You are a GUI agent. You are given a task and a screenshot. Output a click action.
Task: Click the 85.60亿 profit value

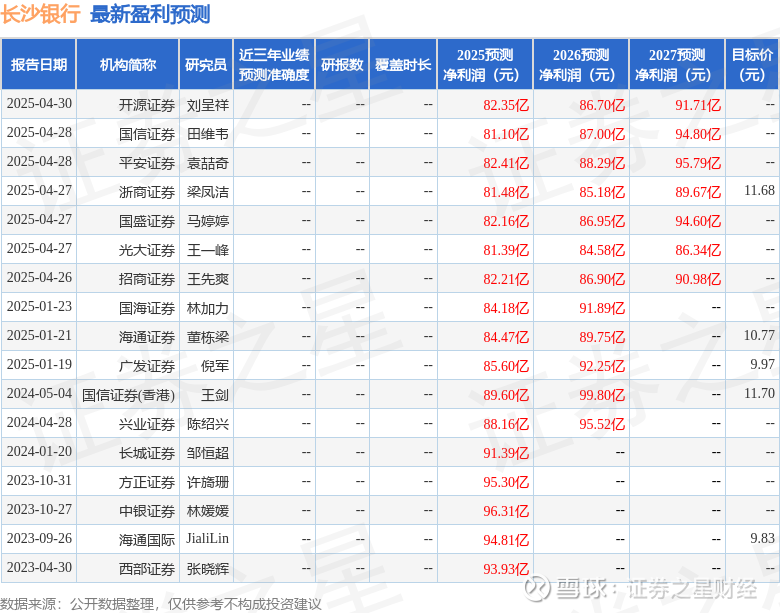point(506,366)
